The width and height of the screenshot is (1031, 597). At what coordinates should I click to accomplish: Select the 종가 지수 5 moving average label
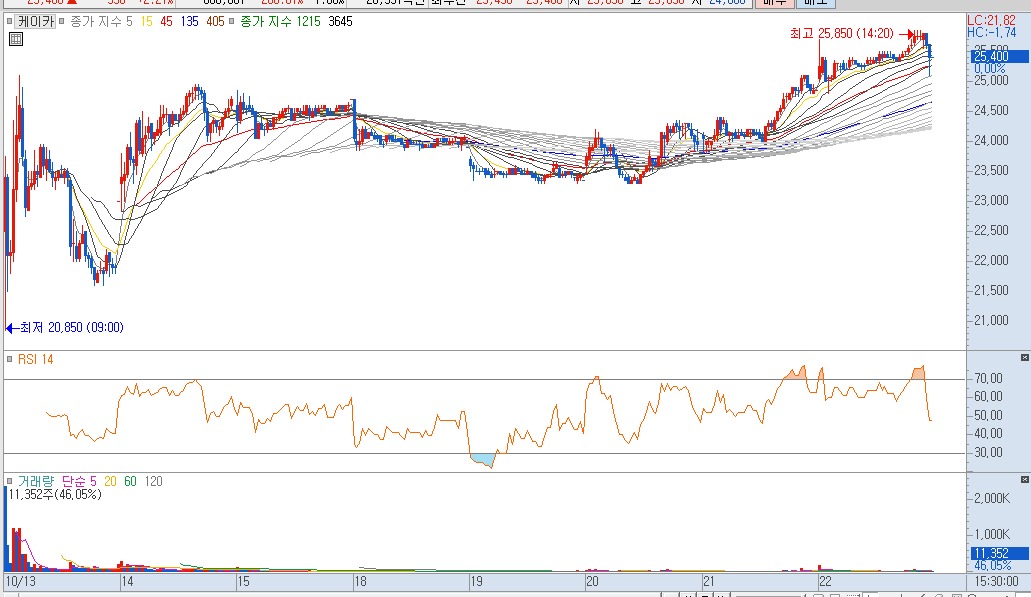[101, 21]
